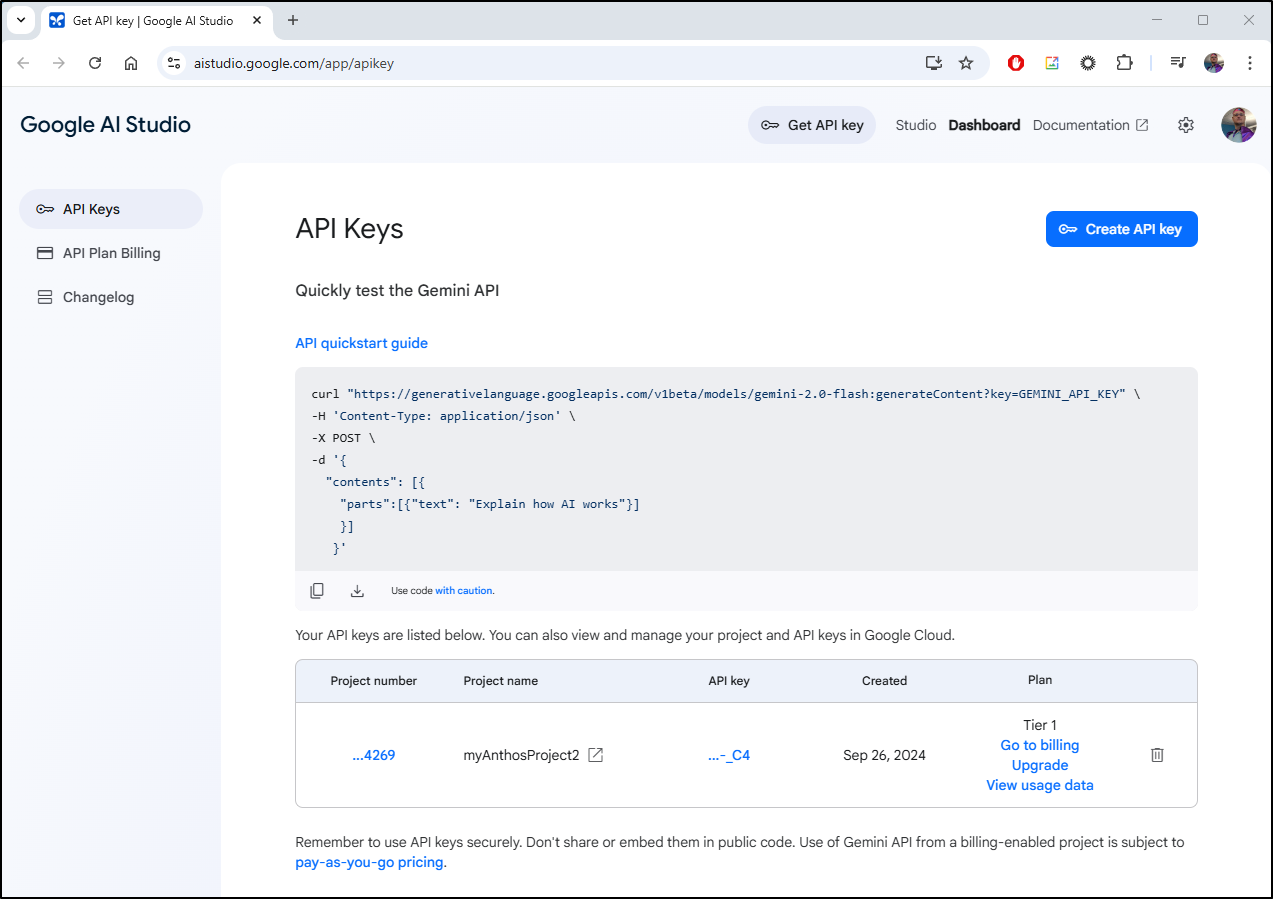Open the tab search dropdown
This screenshot has height=899, width=1273.
point(21,20)
